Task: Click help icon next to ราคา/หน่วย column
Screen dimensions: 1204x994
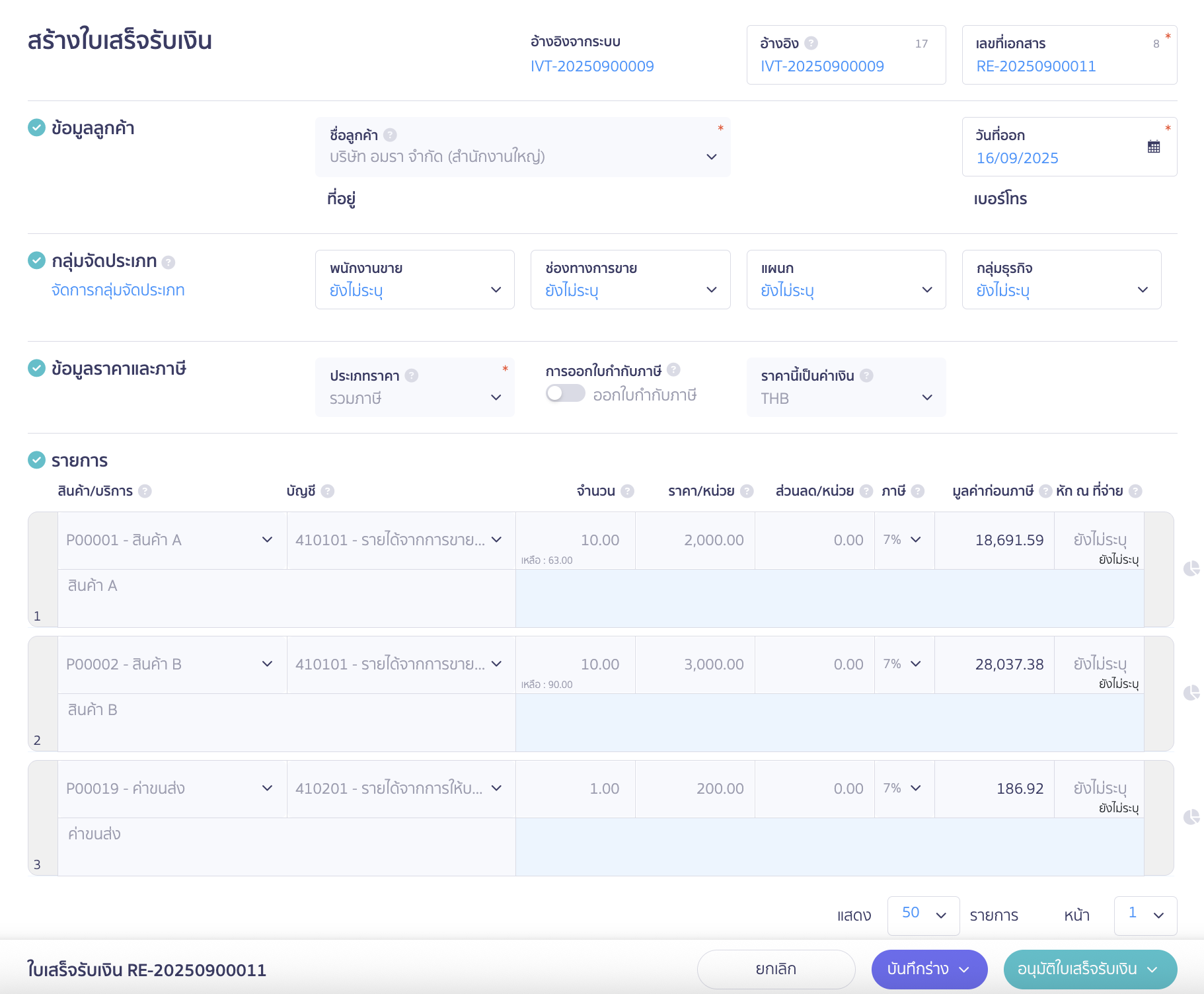Action: point(747,491)
